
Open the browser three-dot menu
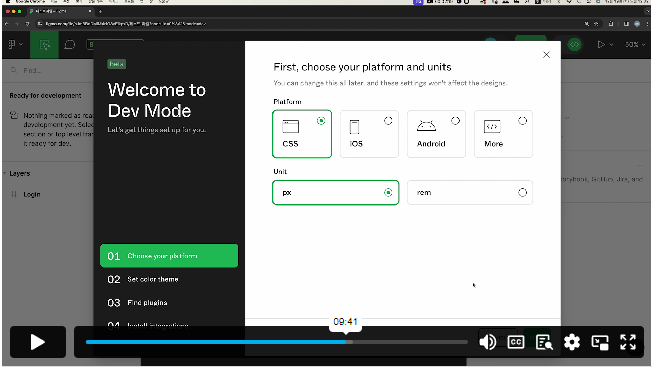coord(647,24)
